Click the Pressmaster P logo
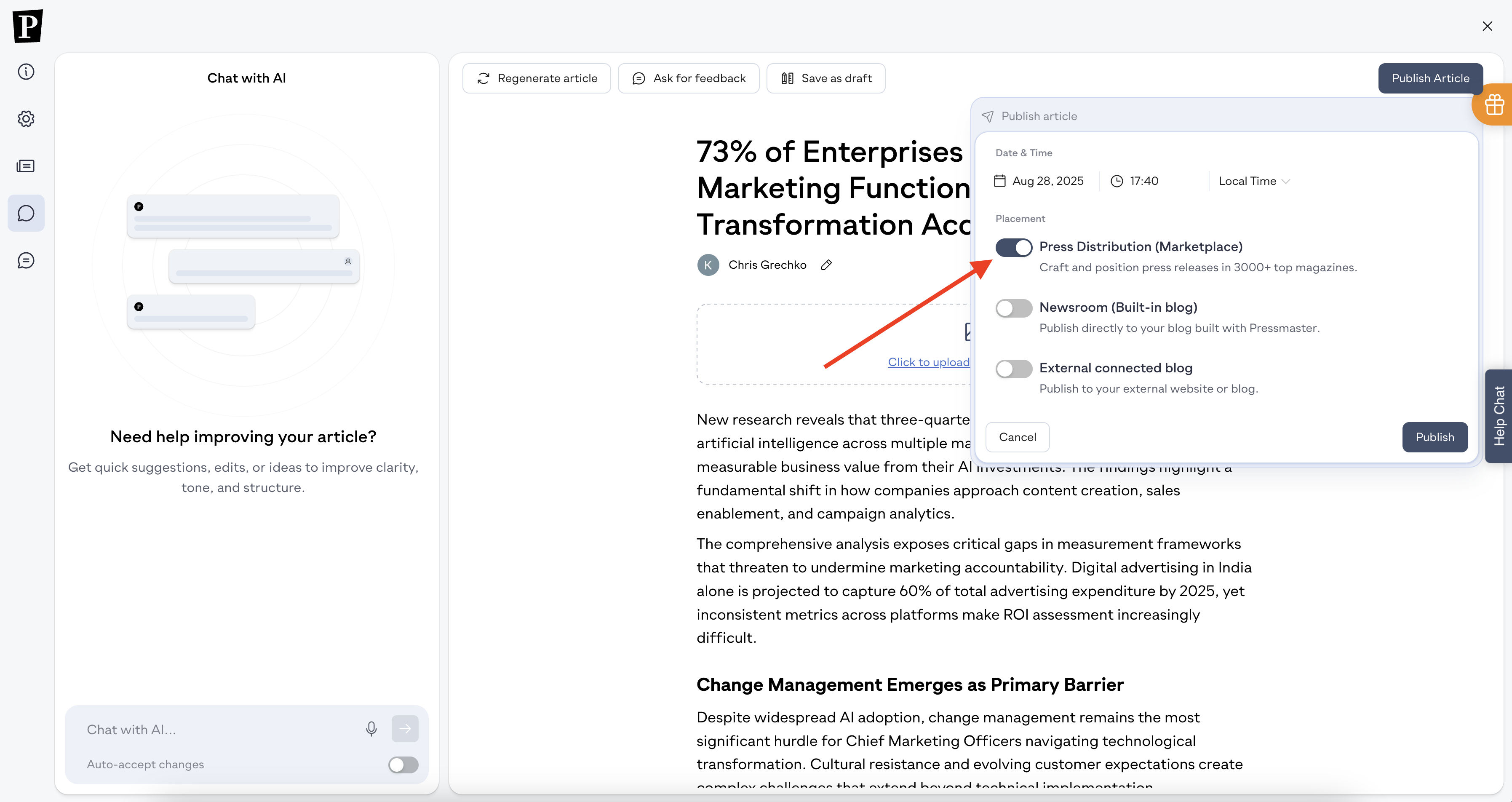 pyautogui.click(x=27, y=27)
